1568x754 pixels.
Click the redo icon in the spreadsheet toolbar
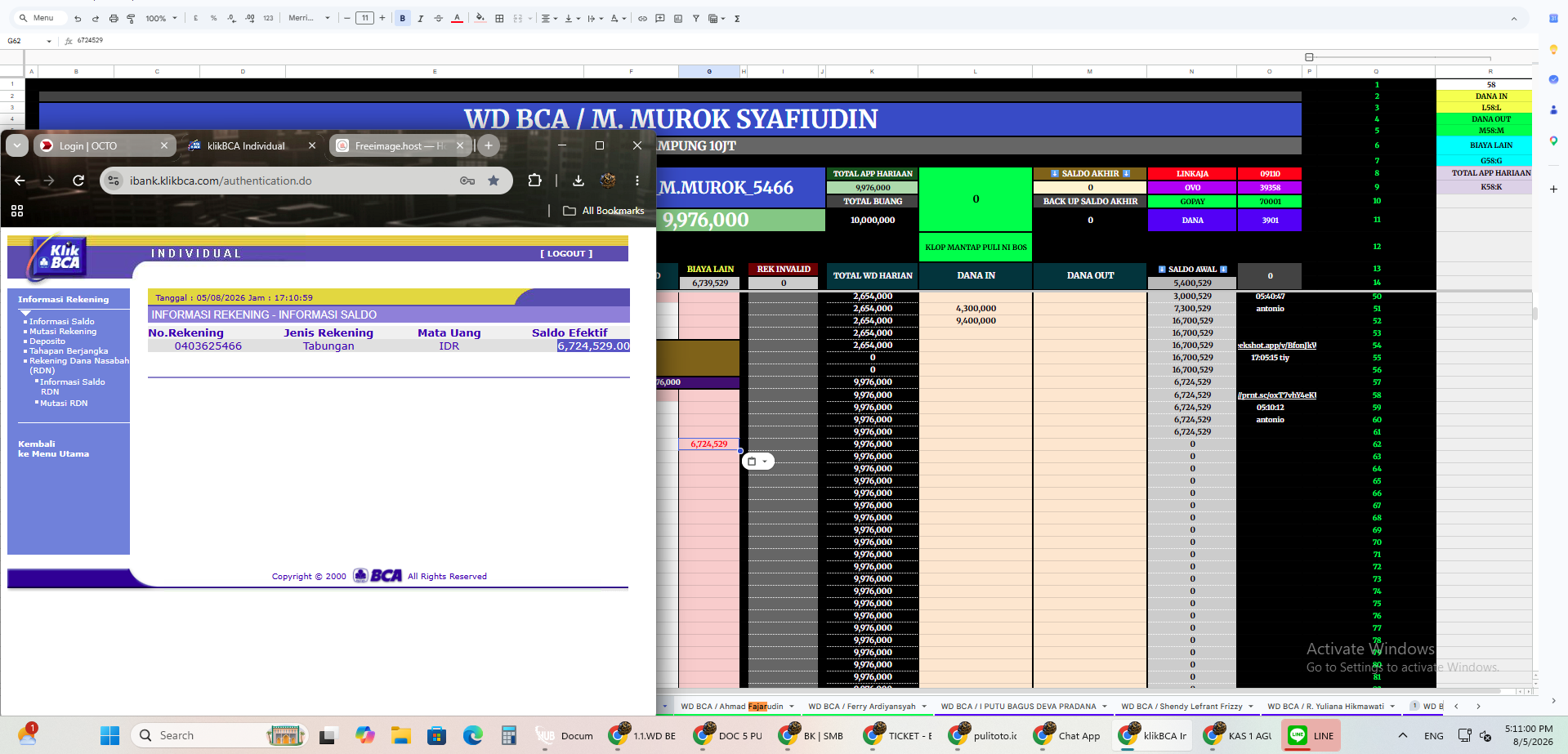click(96, 18)
